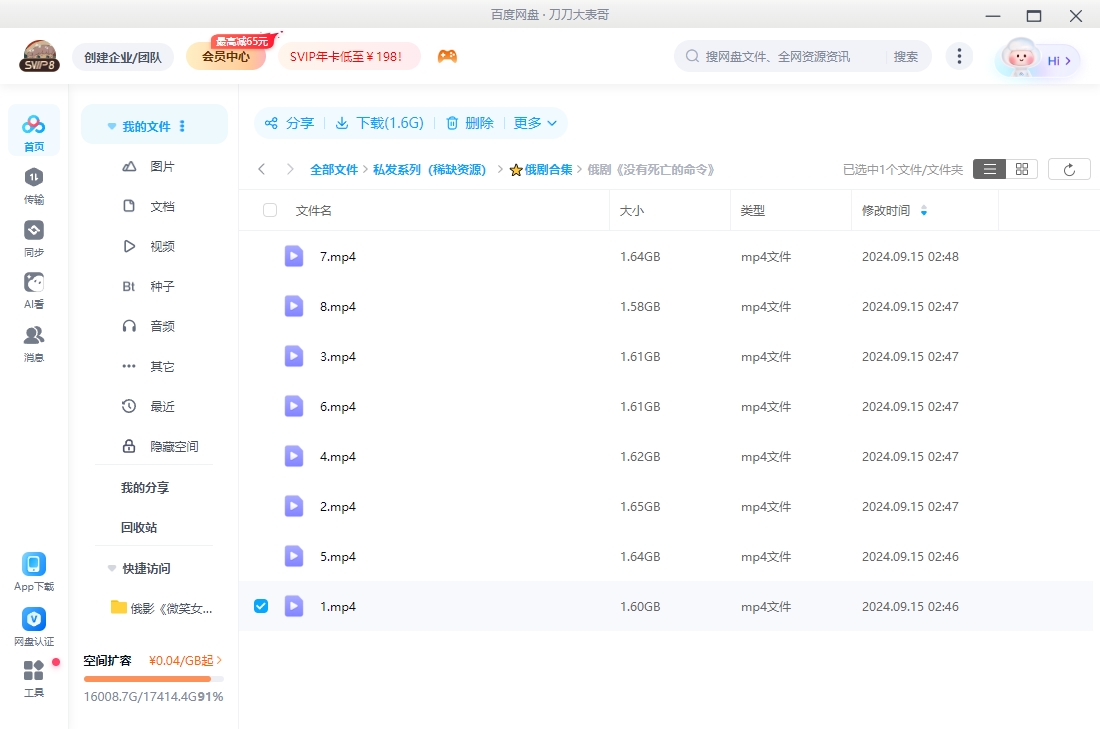
Task: Click the game controller icon in header
Action: tap(447, 57)
